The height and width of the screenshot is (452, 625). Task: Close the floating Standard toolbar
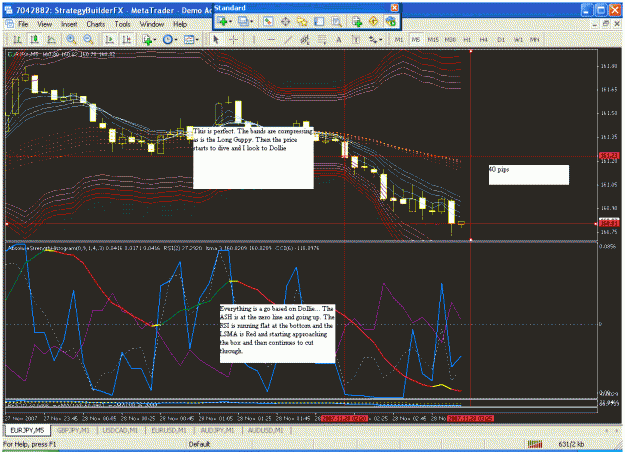coord(394,8)
